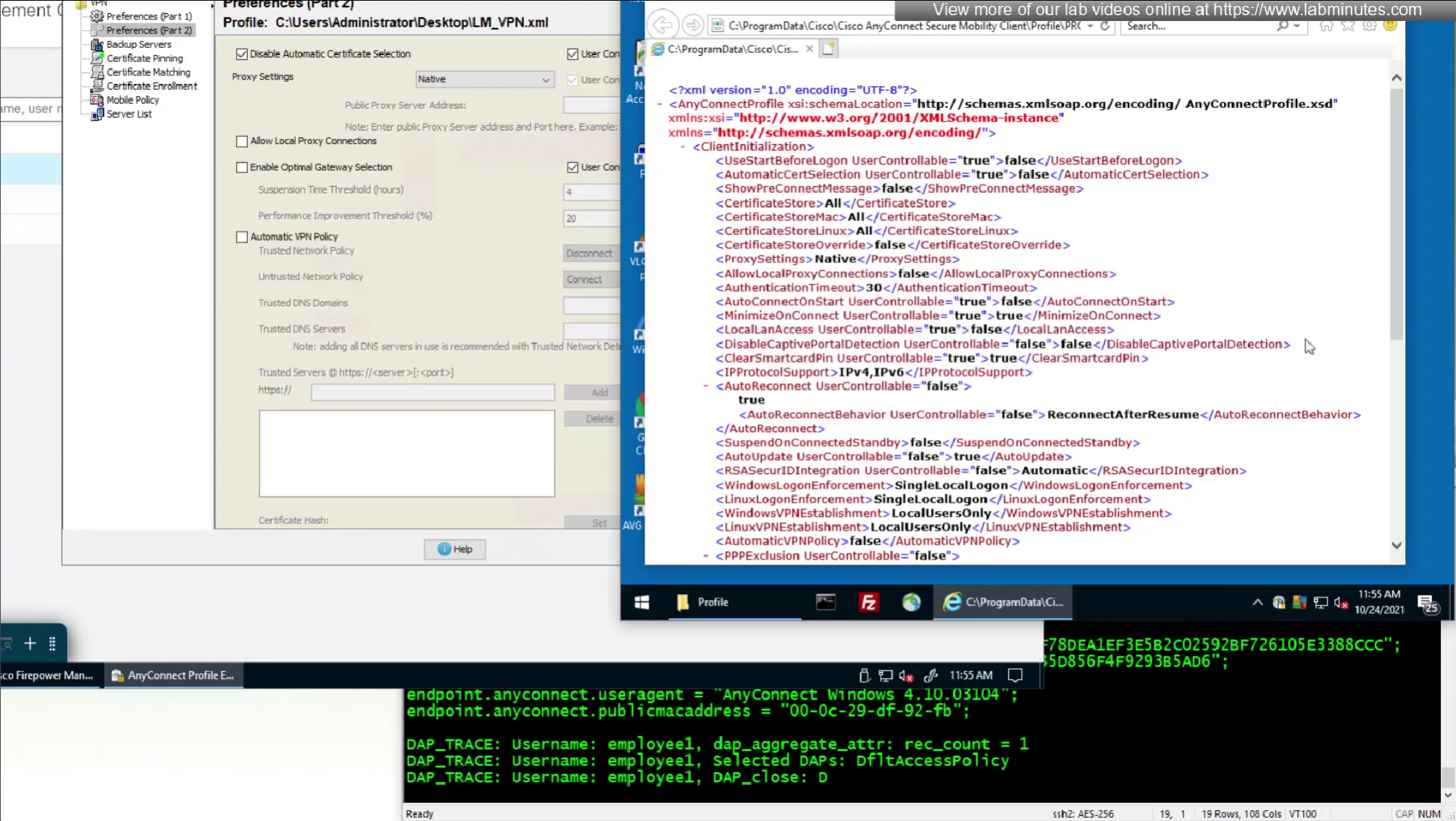Collapse the AutoReconnect XML element
Screen dimensions: 1456x821
(x=706, y=386)
